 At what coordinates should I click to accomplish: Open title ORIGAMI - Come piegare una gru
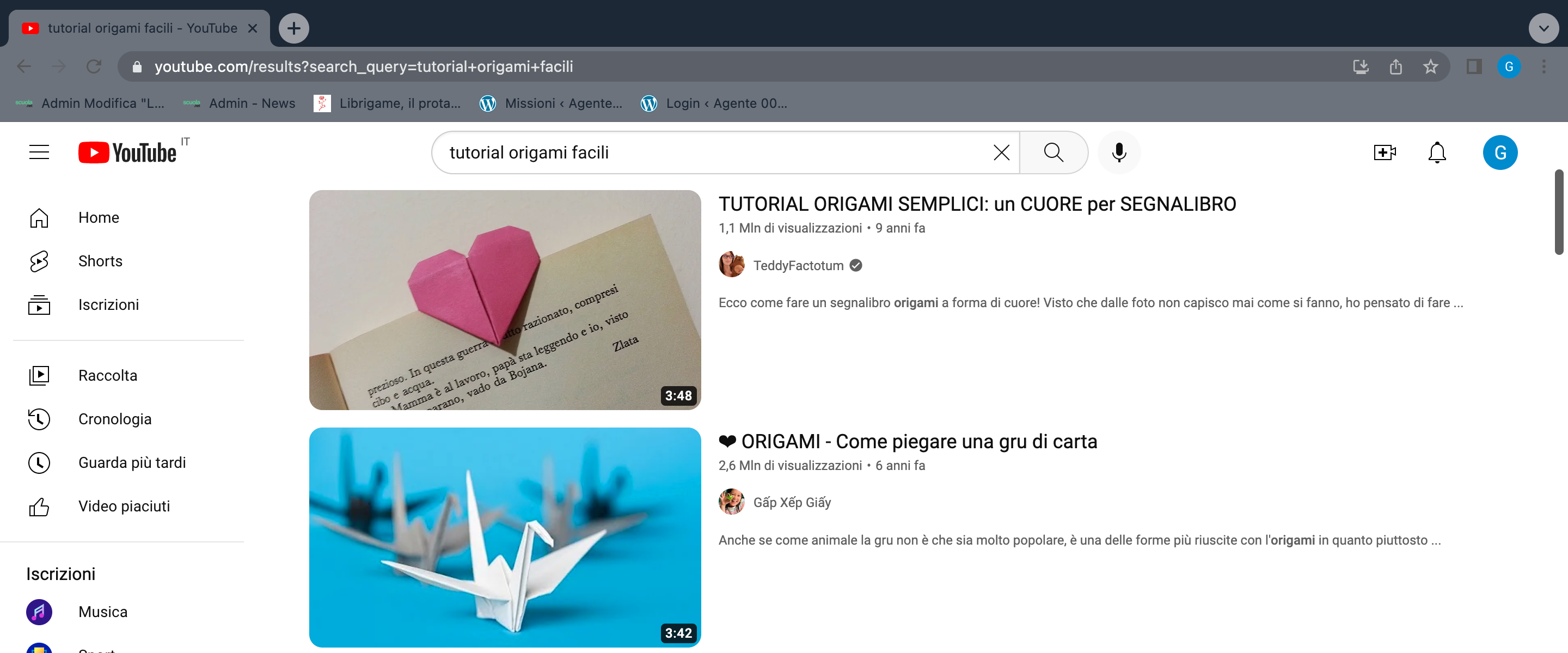(x=908, y=442)
